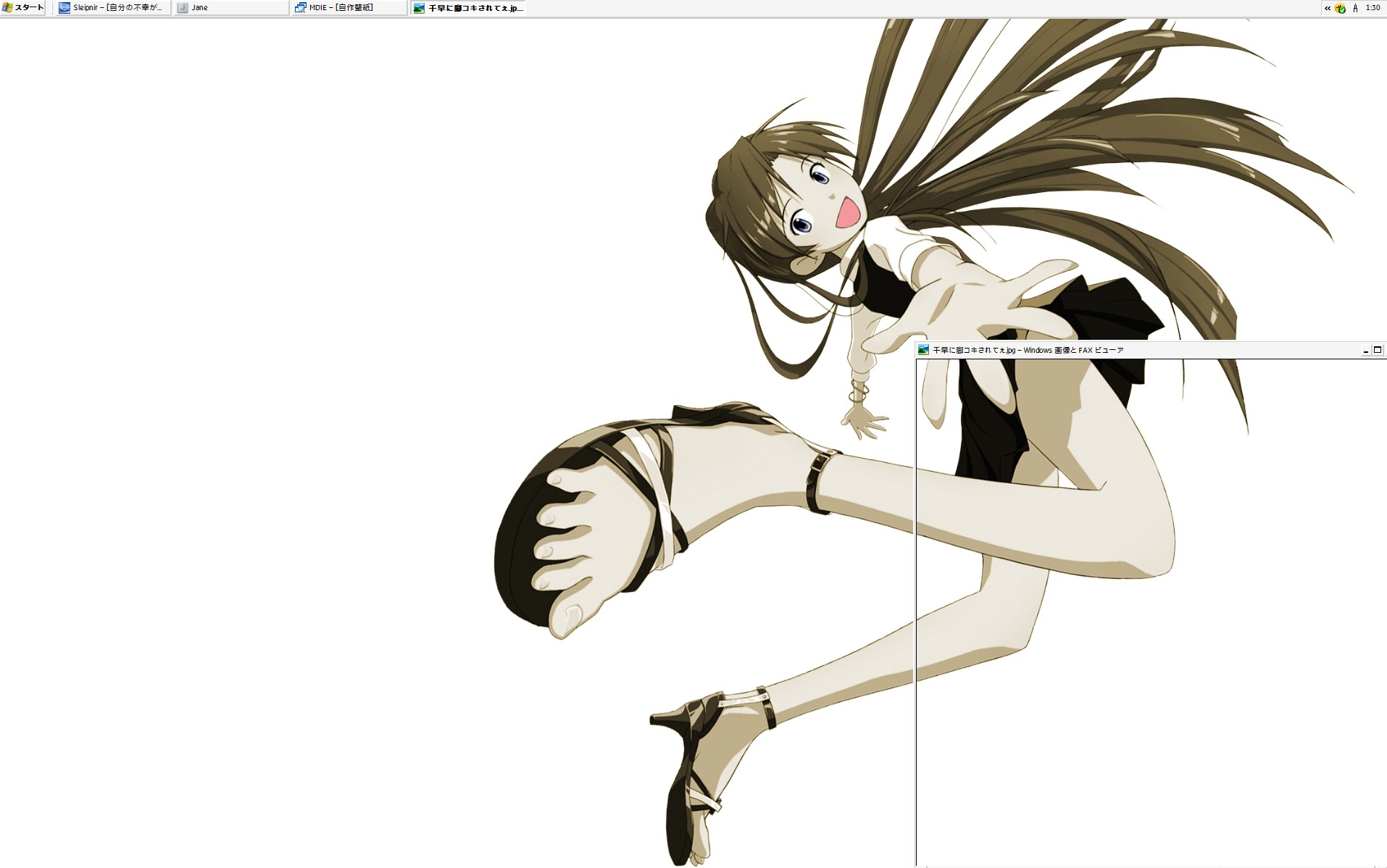
Task: Minimize the Windows 画像と FAX ビューア window
Action: pos(1366,350)
